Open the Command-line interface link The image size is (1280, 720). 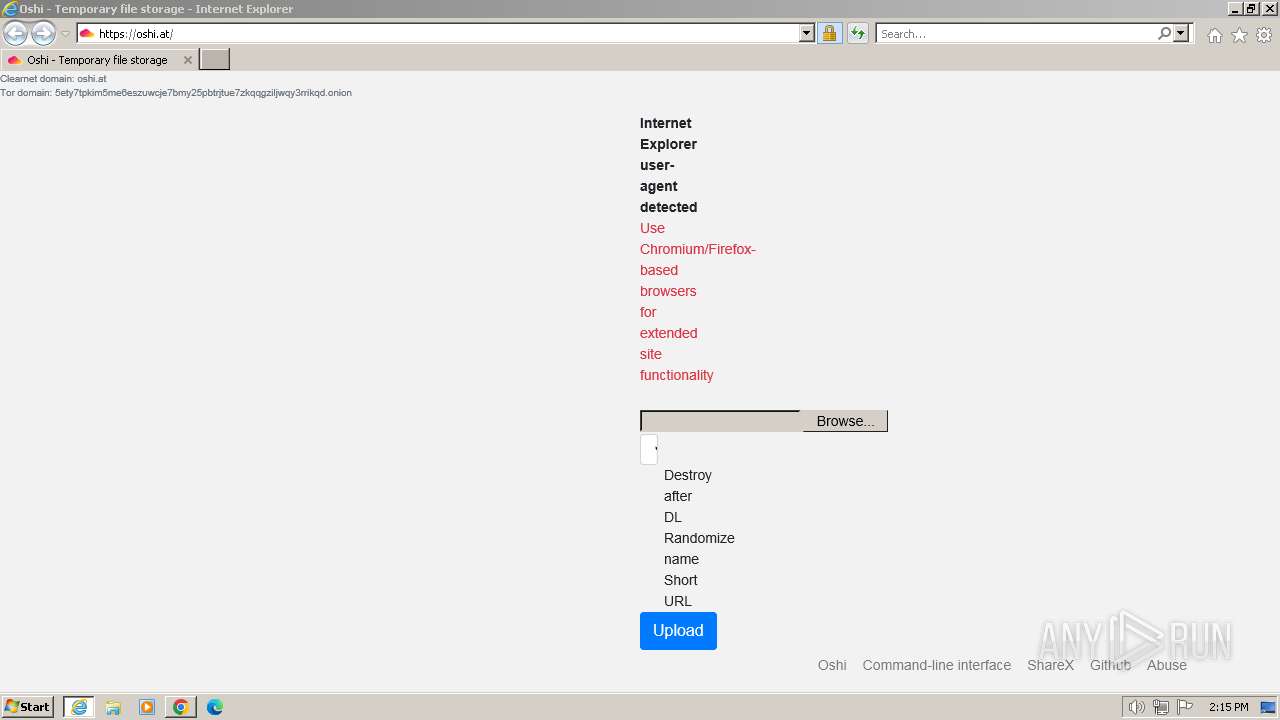(x=937, y=665)
